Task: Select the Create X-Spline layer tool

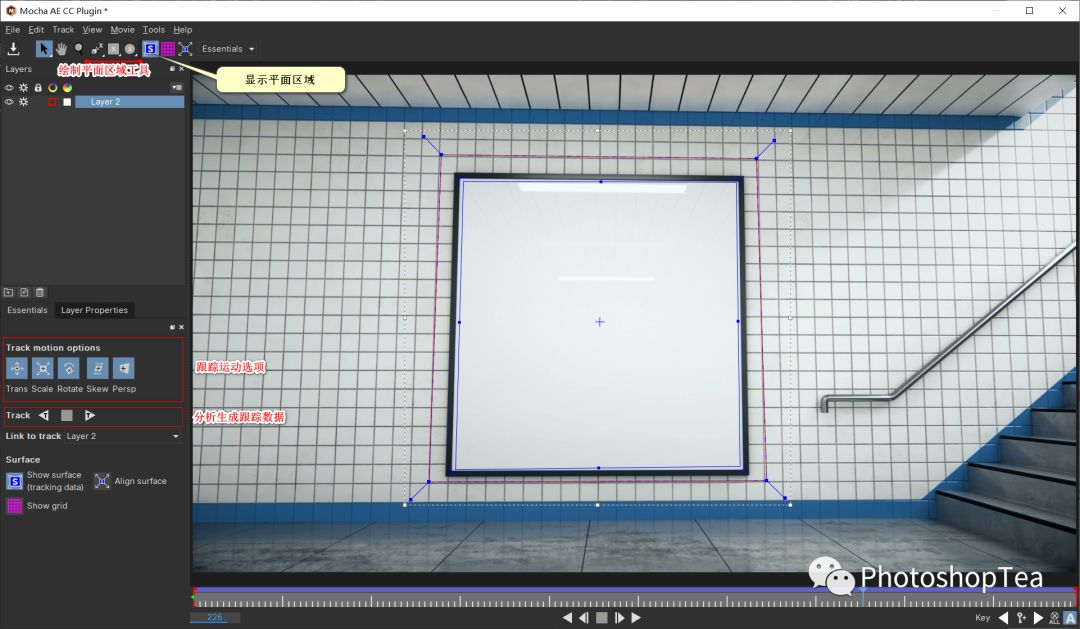Action: (x=97, y=49)
